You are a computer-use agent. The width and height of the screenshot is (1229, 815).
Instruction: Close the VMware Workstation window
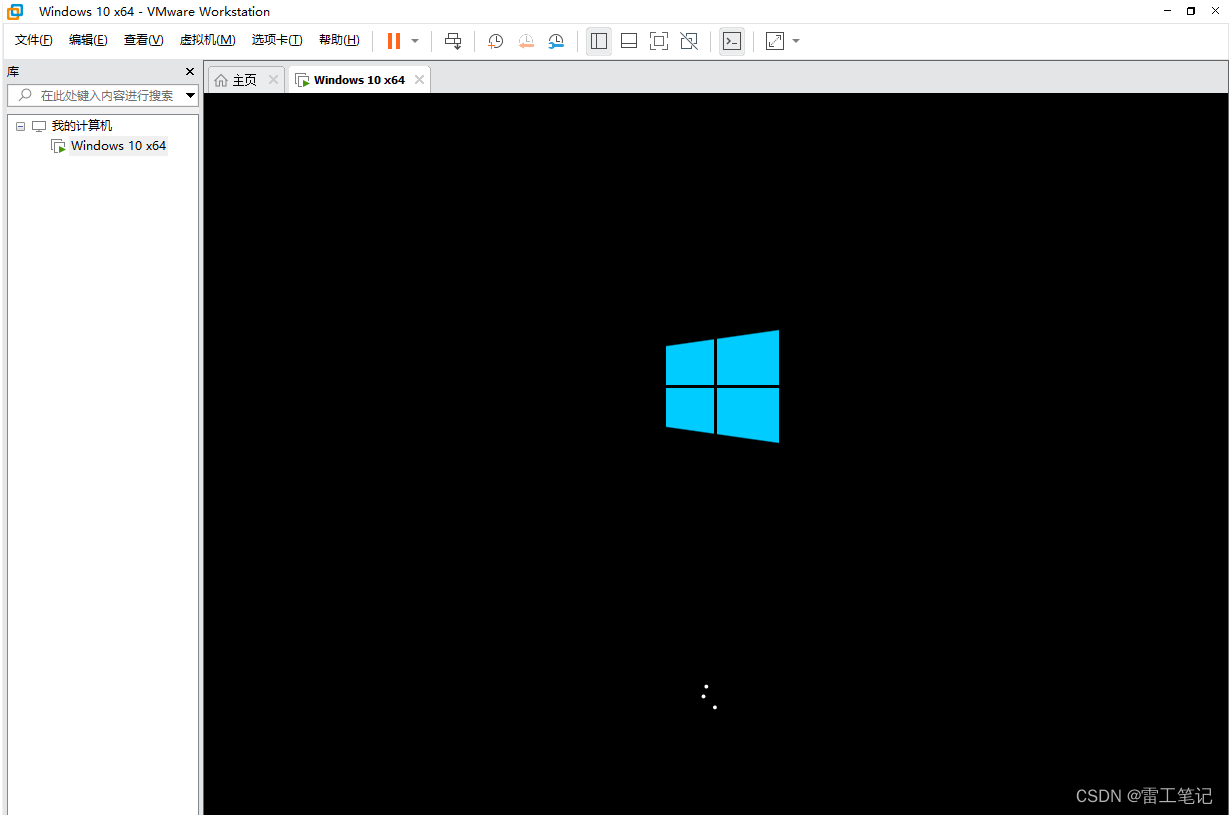point(1215,11)
